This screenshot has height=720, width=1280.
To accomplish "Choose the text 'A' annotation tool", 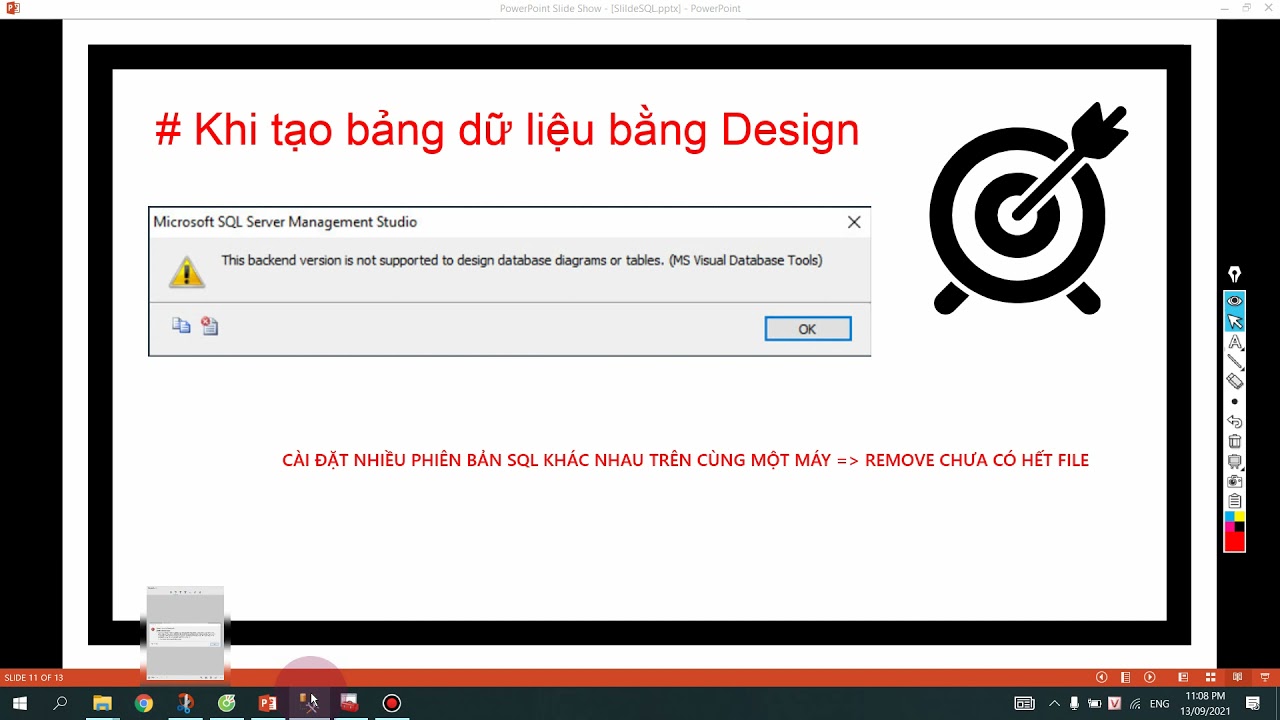I will (x=1234, y=342).
